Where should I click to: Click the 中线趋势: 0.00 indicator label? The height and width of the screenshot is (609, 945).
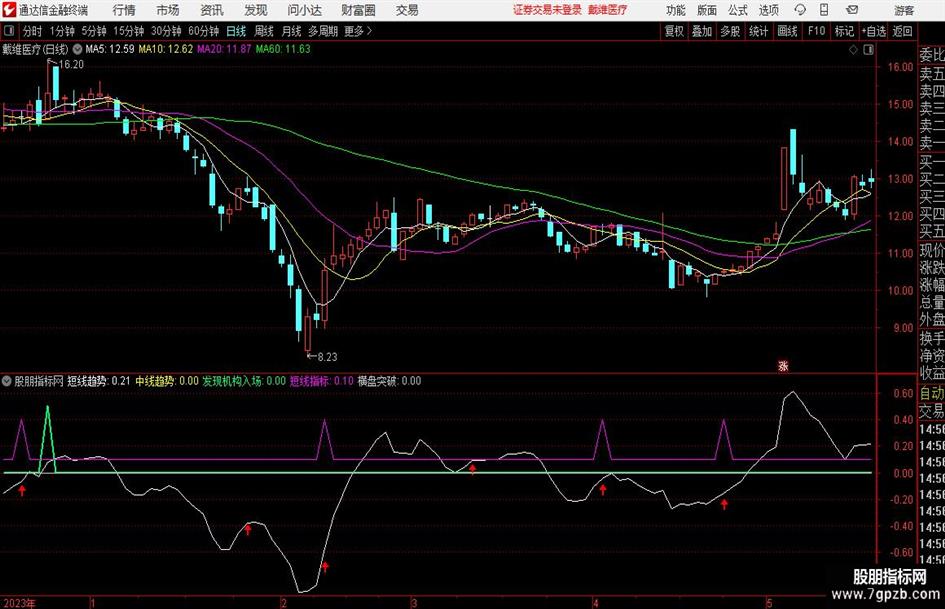tap(167, 381)
